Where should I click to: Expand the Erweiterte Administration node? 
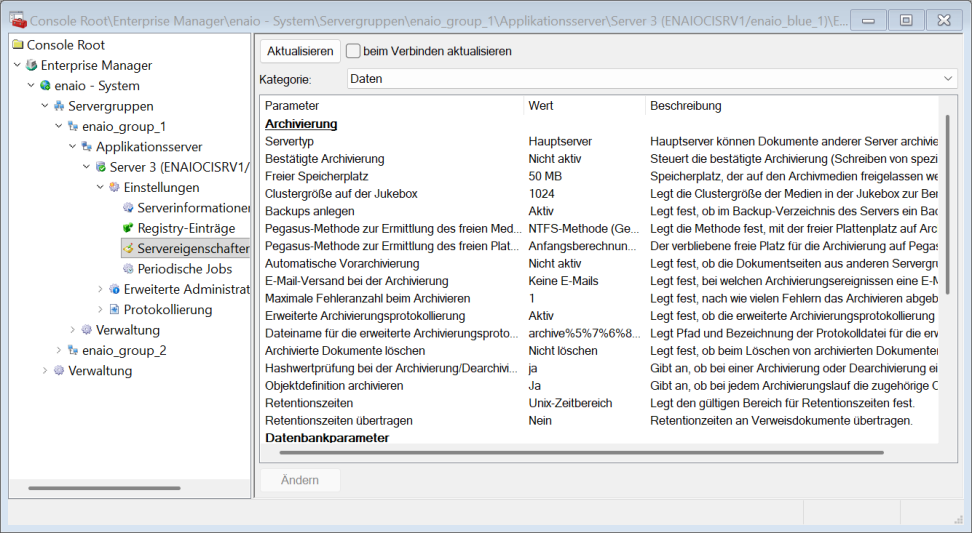[100, 289]
